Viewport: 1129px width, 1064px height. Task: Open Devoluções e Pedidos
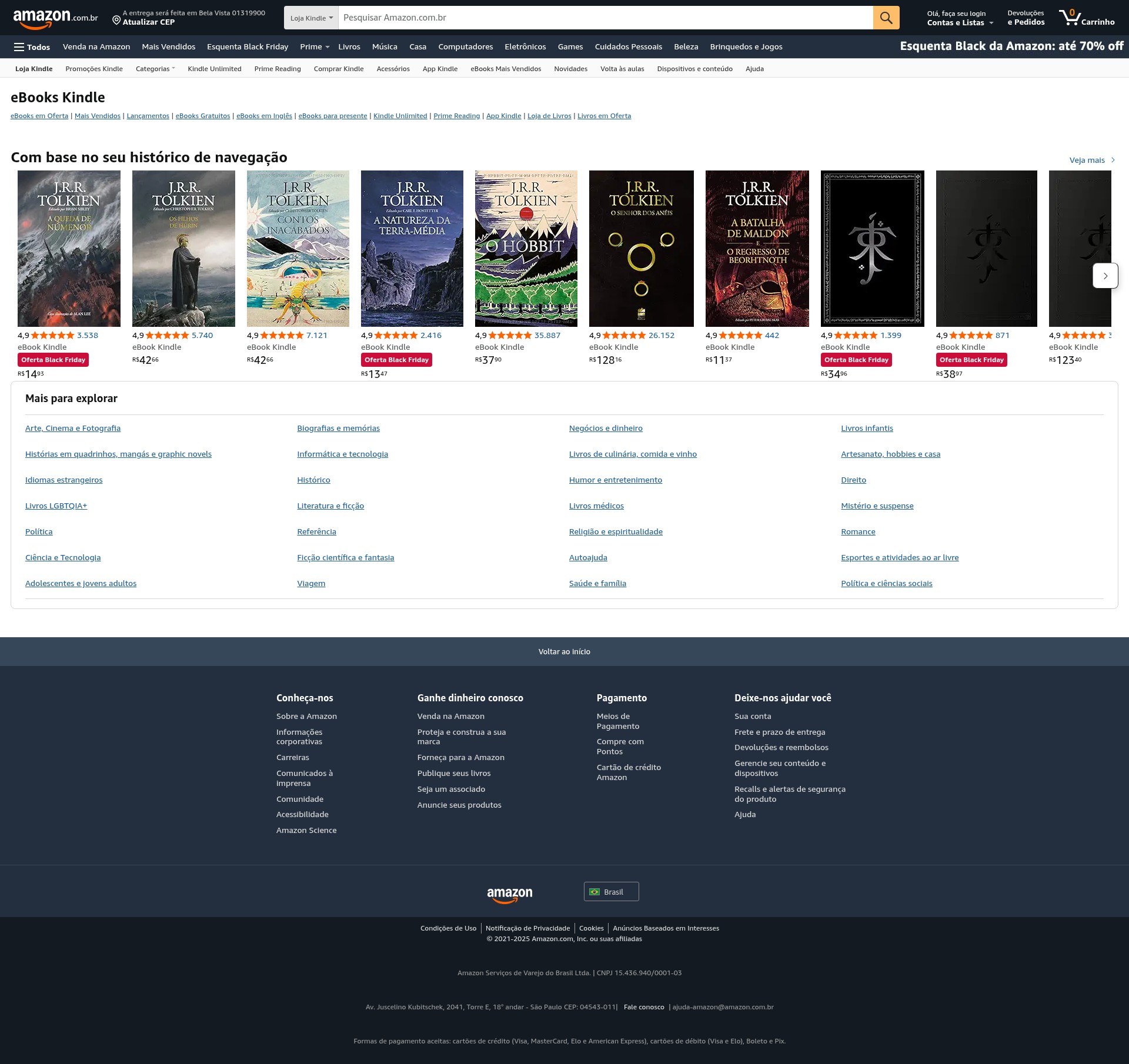(1026, 18)
